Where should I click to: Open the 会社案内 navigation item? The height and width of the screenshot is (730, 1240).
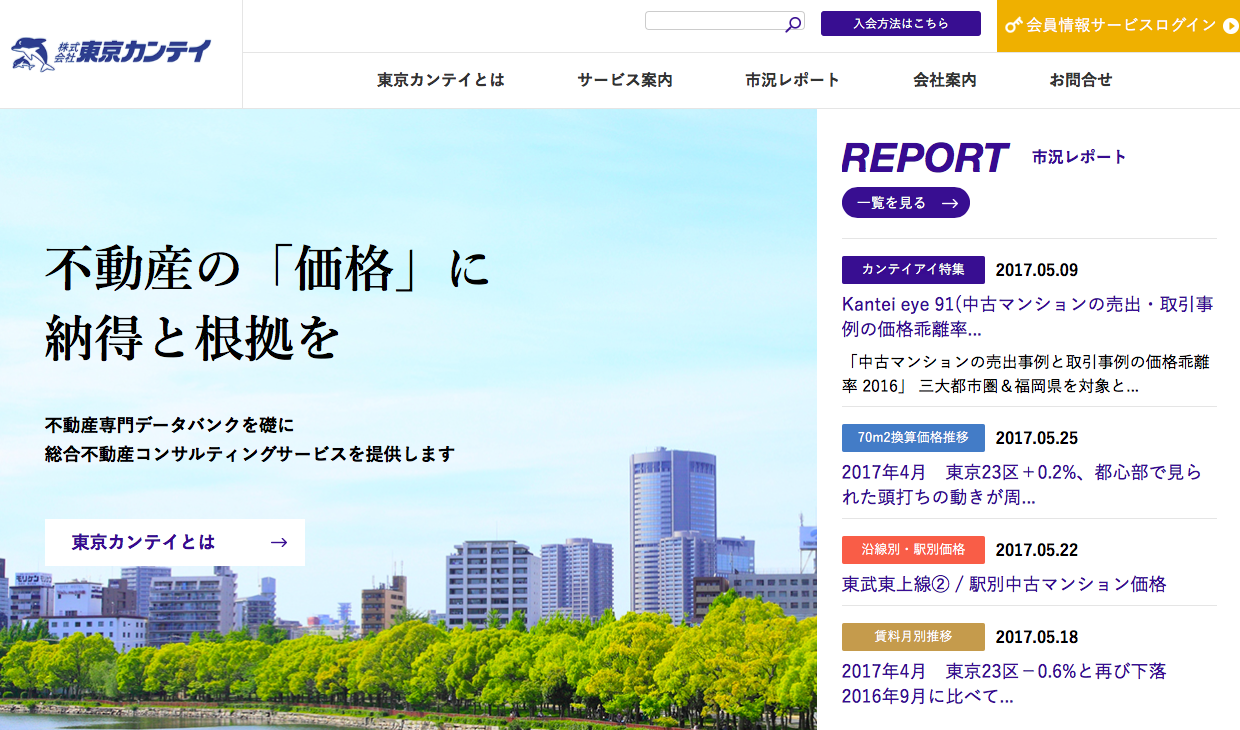[x=945, y=80]
